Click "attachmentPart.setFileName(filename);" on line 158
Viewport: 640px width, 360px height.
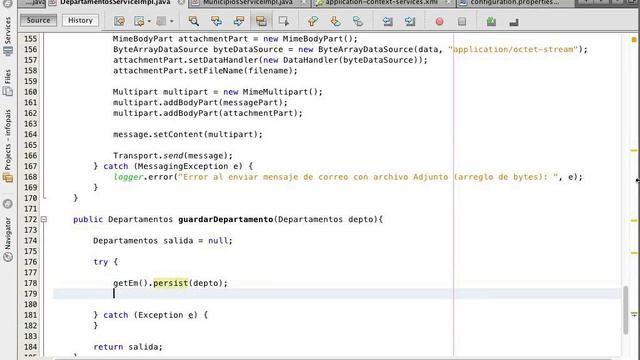[205, 71]
